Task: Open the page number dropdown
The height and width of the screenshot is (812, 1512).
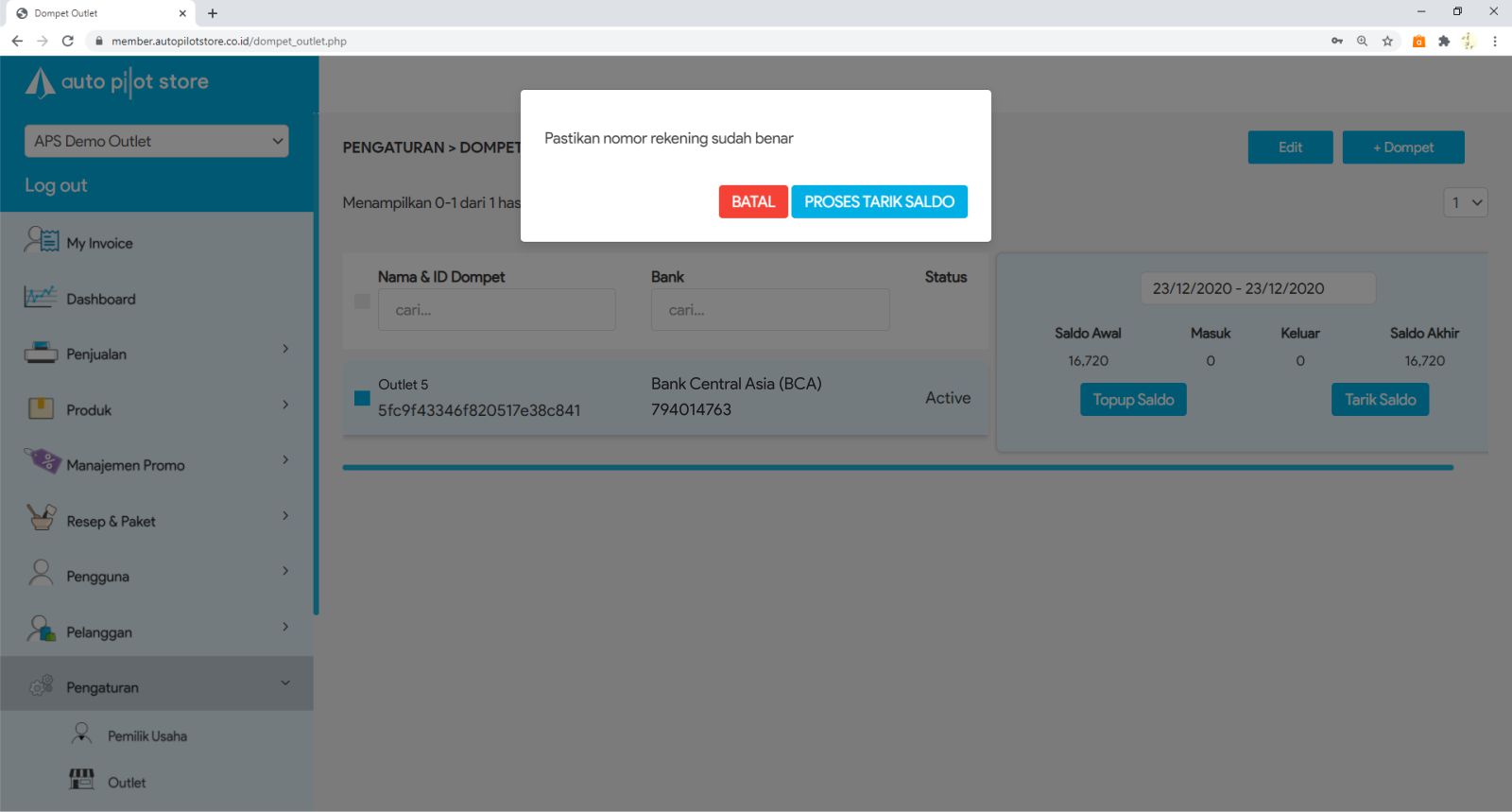Action: coord(1466,202)
